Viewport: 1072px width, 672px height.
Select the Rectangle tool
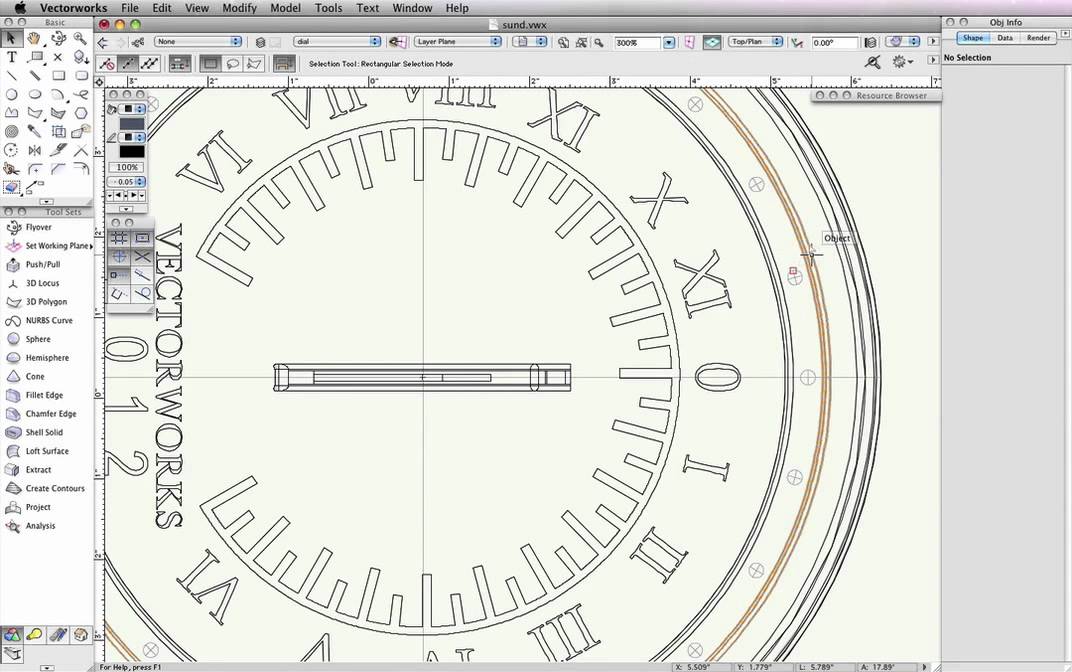[x=57, y=76]
